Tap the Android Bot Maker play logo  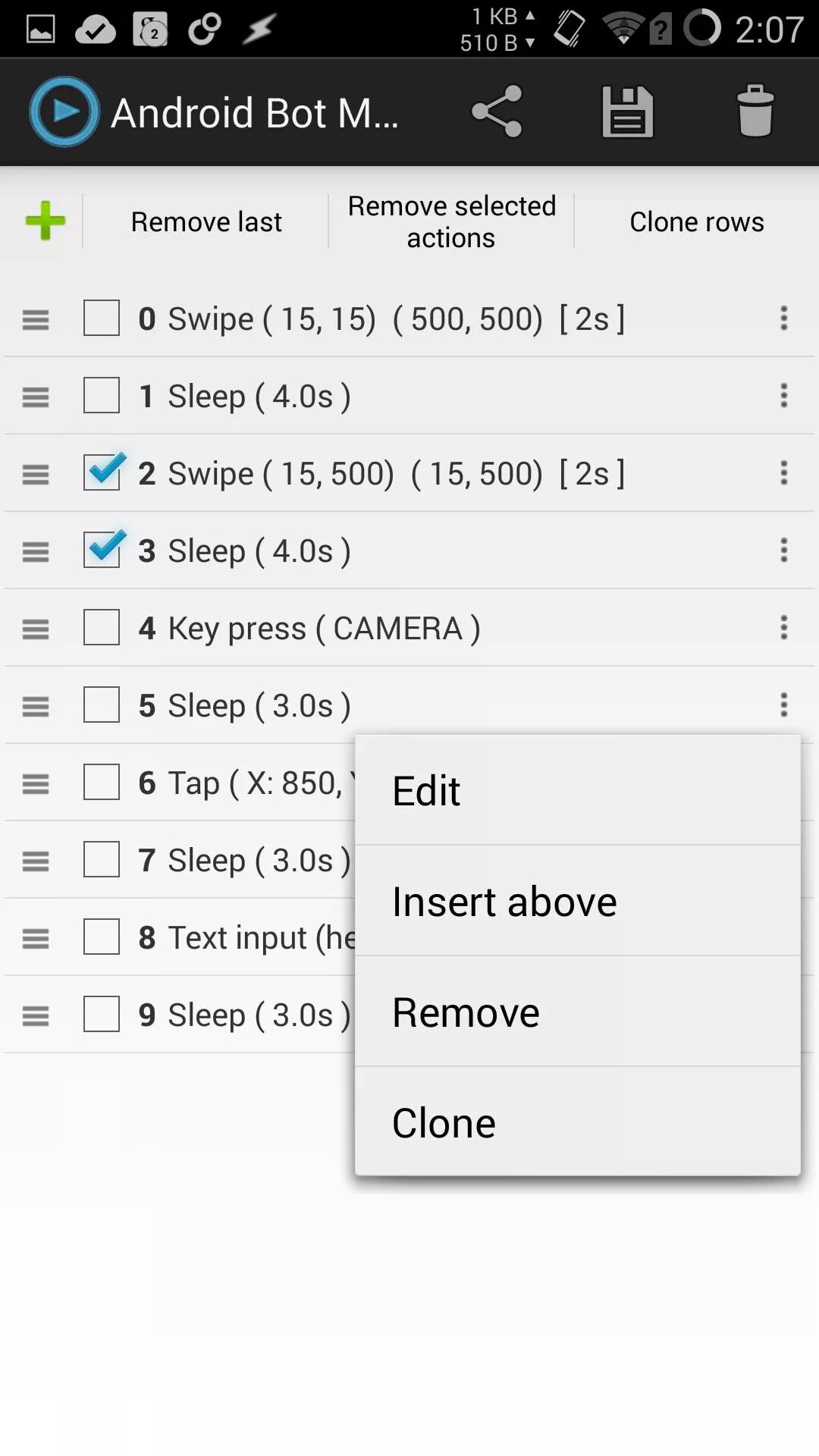click(64, 111)
